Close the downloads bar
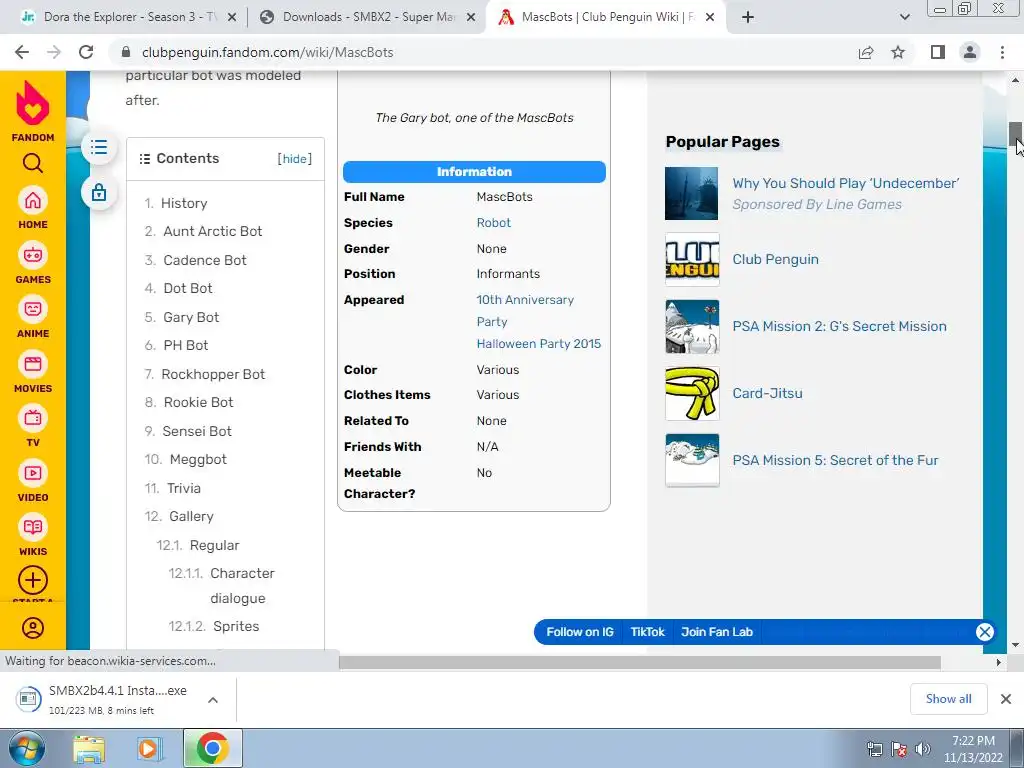The height and width of the screenshot is (768, 1024). pos(1006,699)
